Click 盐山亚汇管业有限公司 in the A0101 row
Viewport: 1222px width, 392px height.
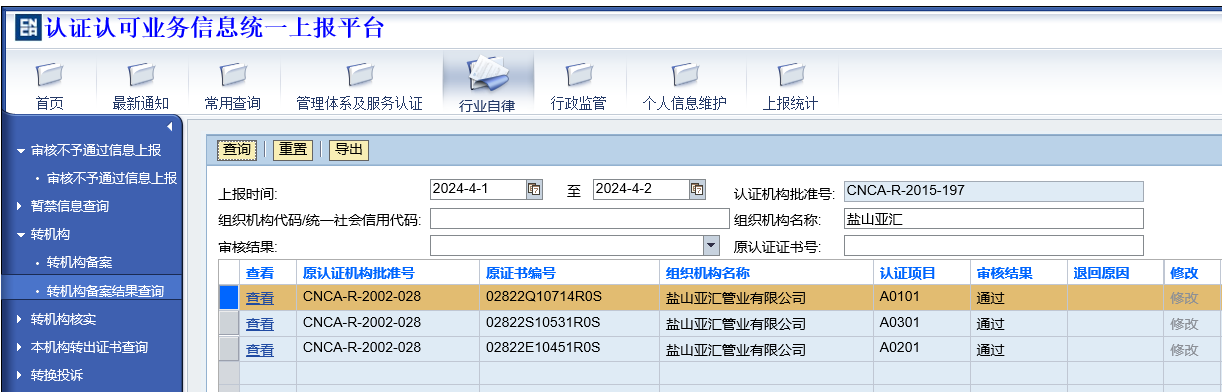(x=736, y=298)
